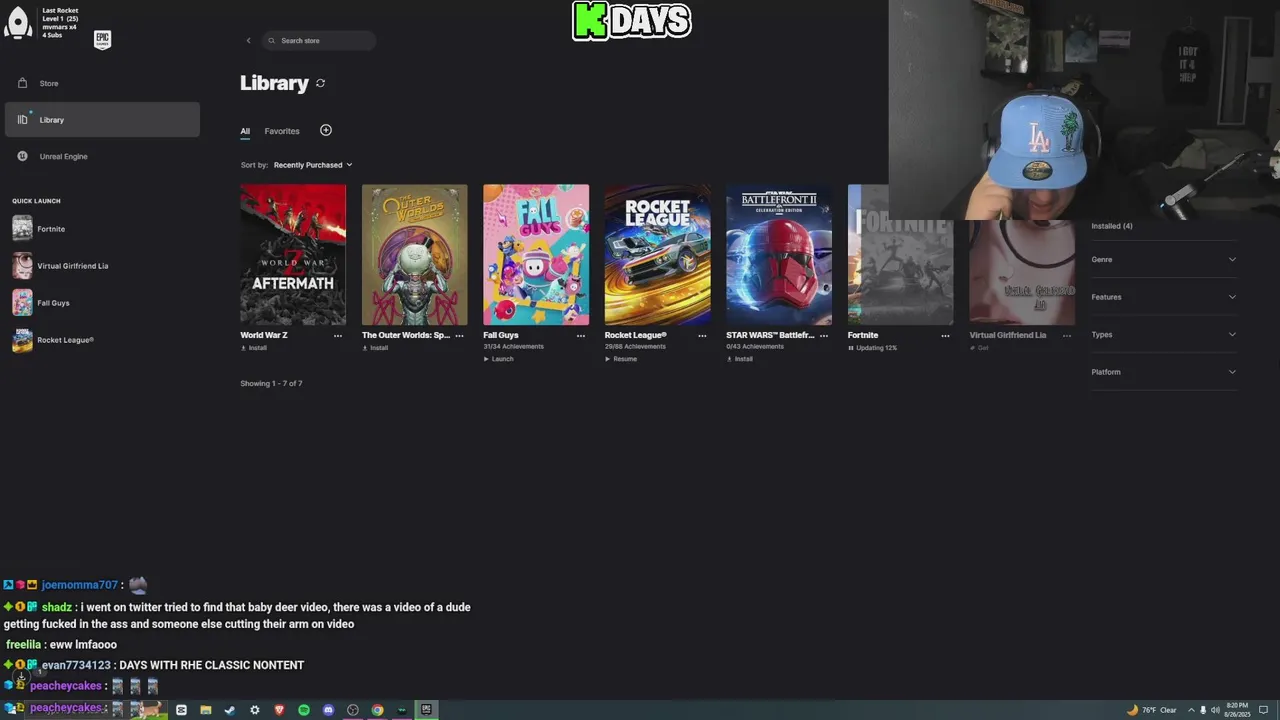Open Google Chrome from taskbar
Screen dimensions: 1280x720
coord(377,710)
